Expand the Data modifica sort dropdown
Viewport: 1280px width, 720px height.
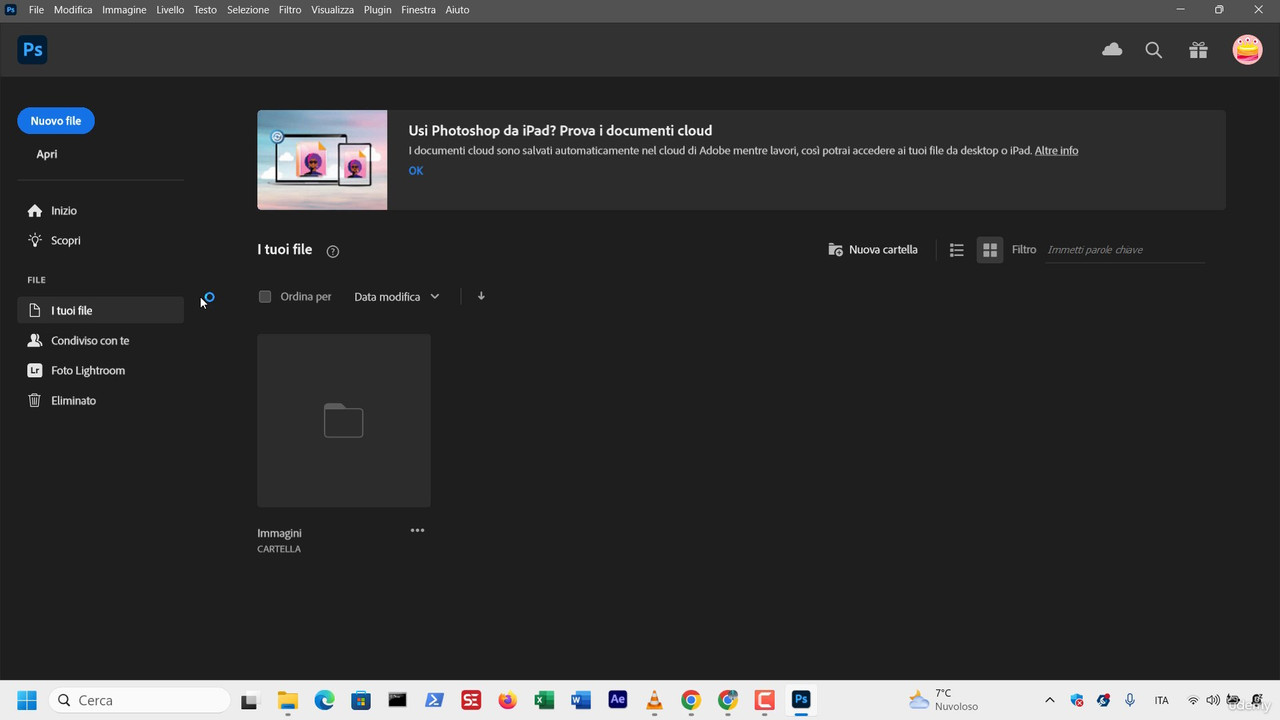tap(397, 297)
